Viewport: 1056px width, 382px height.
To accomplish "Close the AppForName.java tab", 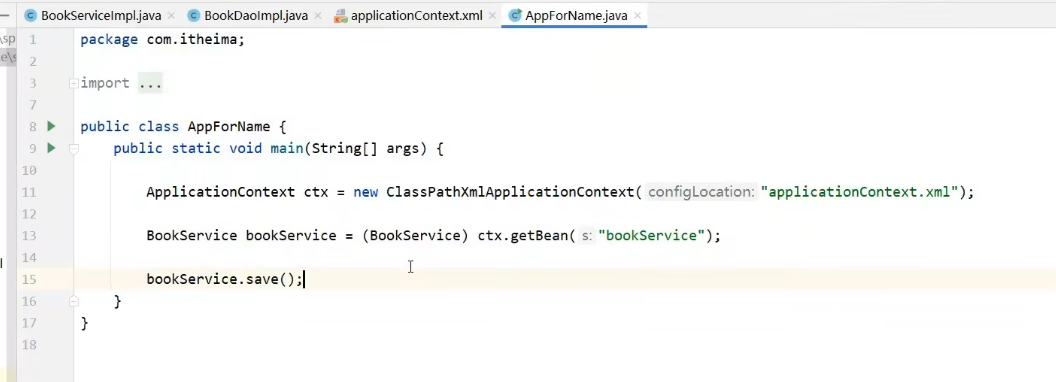I will [x=637, y=15].
